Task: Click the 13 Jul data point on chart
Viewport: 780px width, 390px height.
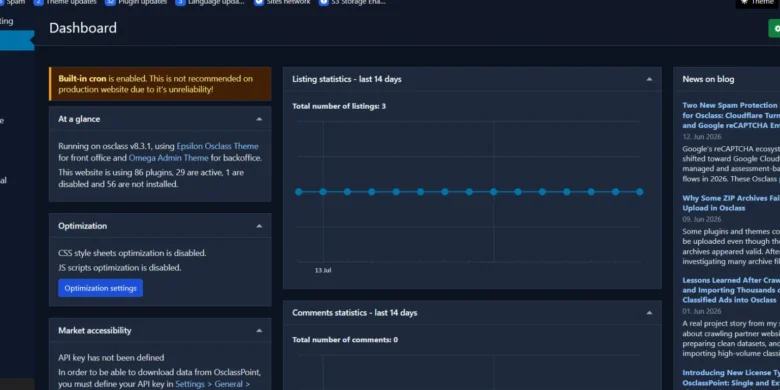Action: [x=323, y=192]
